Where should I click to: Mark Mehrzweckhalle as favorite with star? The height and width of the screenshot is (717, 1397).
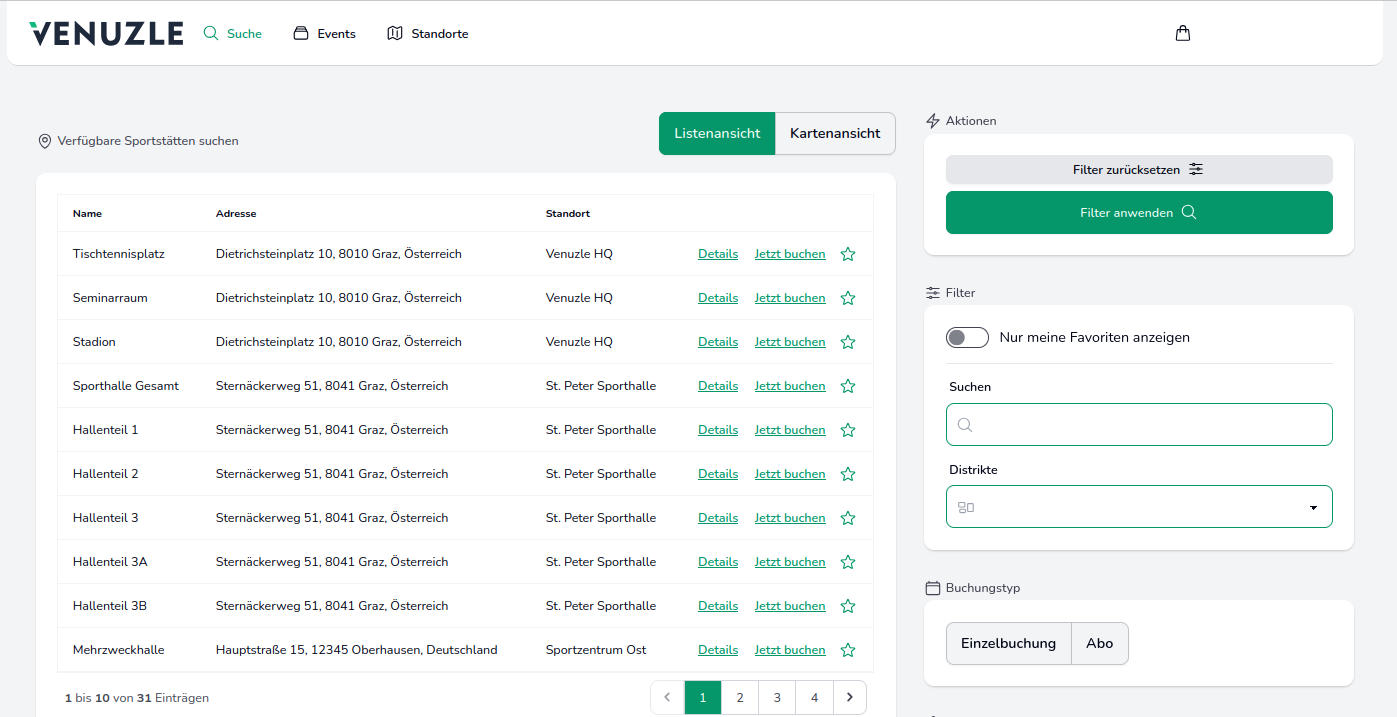click(x=848, y=650)
